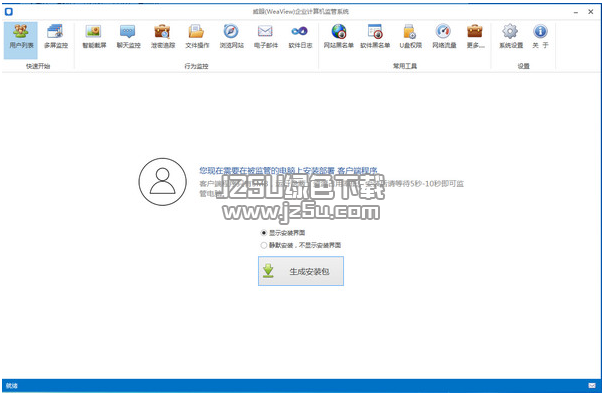This screenshot has height=394, width=602.
Task: Open 聊天监控 chat monitoring
Action: [x=129, y=36]
